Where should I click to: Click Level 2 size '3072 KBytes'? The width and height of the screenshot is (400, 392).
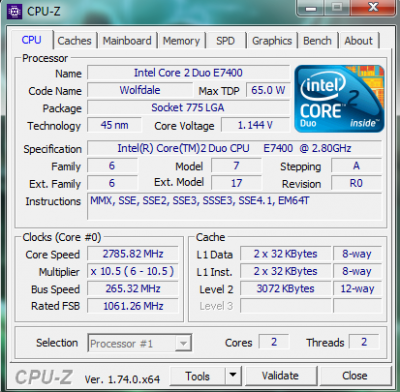(286, 289)
